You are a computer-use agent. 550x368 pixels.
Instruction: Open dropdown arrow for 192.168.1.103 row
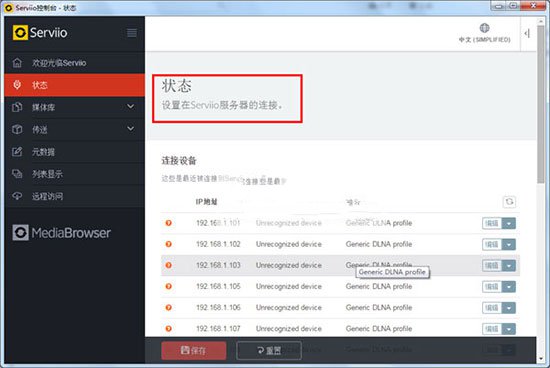click(509, 266)
